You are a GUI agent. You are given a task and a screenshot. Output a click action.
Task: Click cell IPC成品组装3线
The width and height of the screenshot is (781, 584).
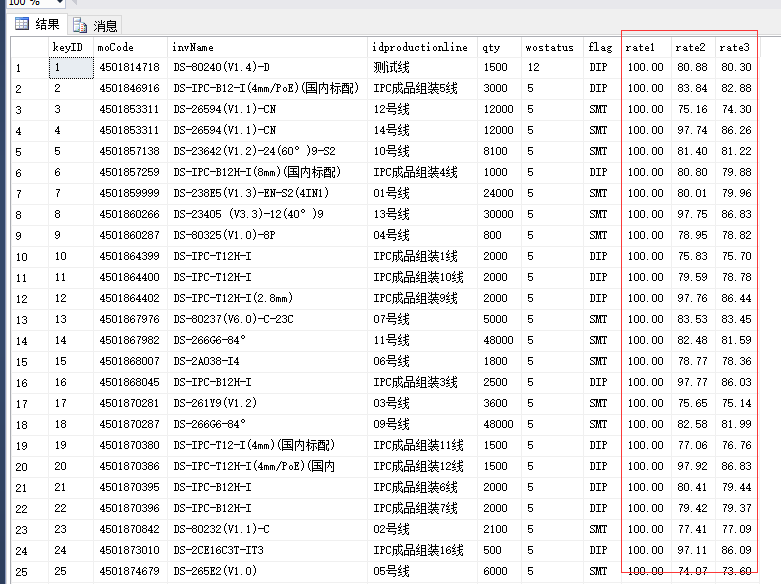[422, 382]
